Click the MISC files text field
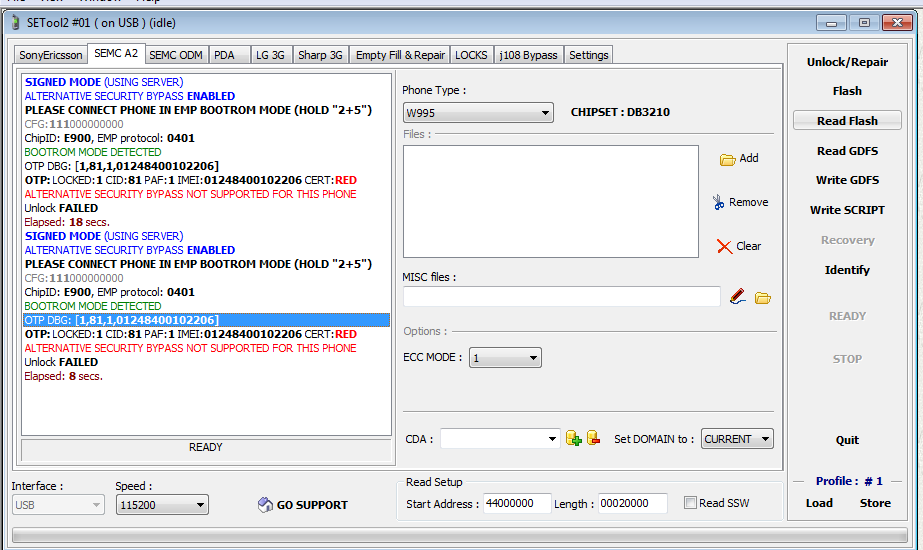 pyautogui.click(x=562, y=296)
